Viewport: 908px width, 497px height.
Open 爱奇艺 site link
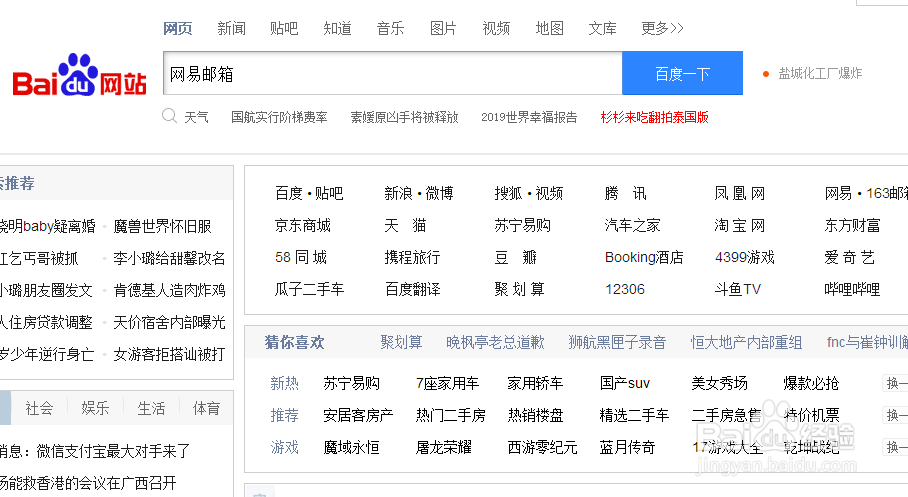(x=850, y=257)
